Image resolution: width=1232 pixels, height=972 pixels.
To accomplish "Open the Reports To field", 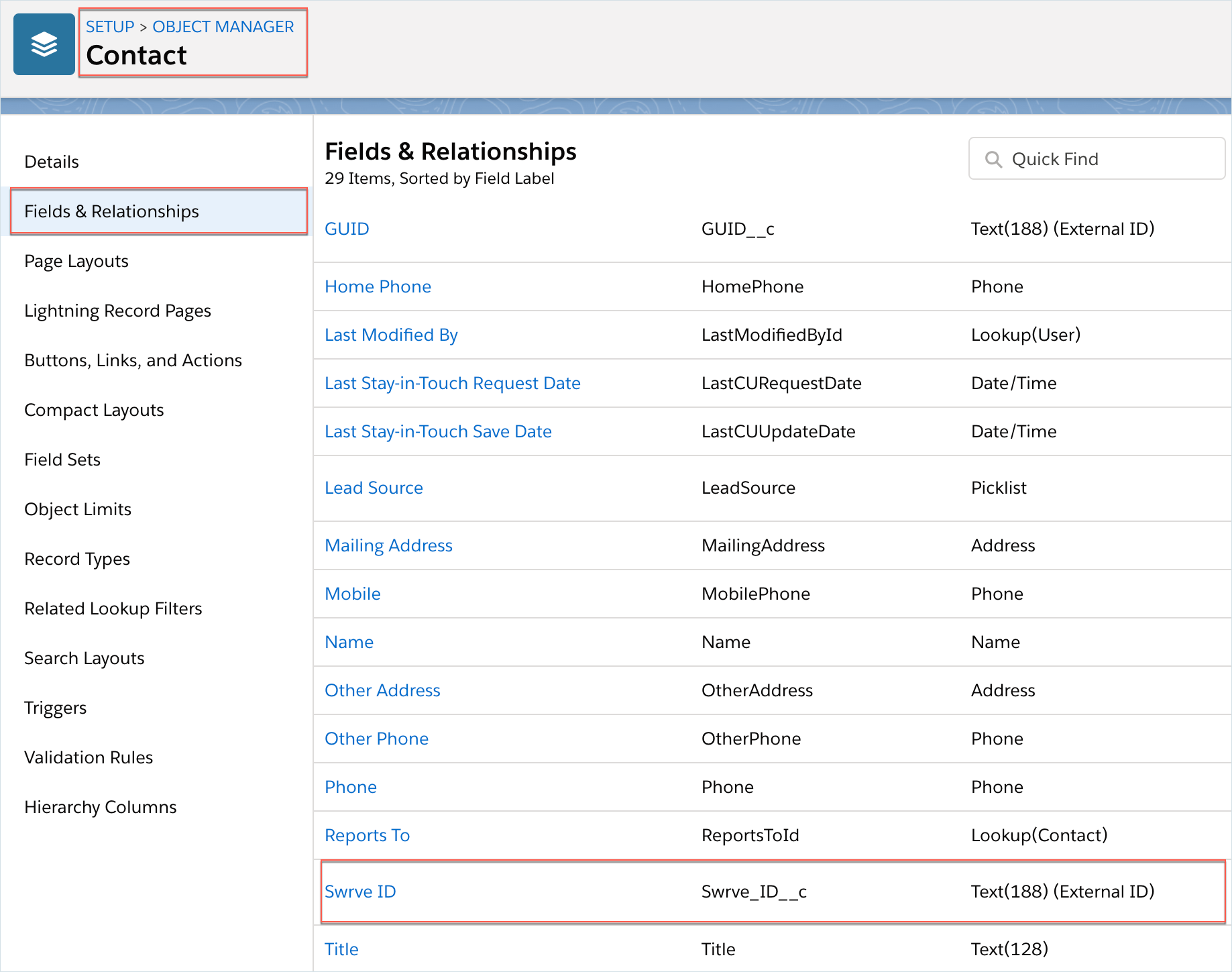I will (x=367, y=835).
